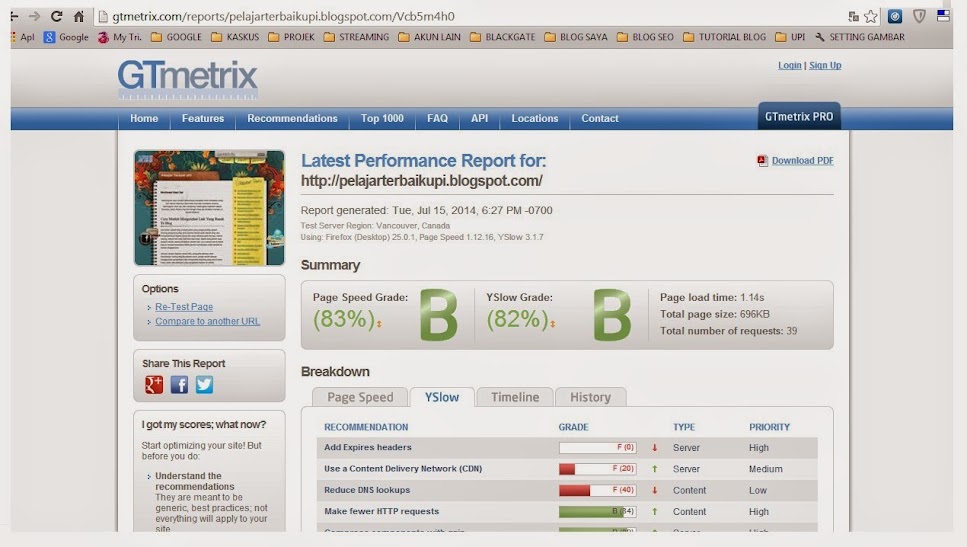Share report on Facebook icon
Viewport: 967px width, 547px height.
point(179,384)
